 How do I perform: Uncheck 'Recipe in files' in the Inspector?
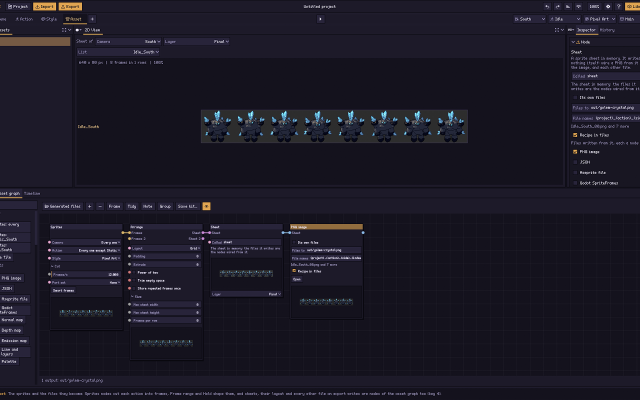[x=575, y=135]
